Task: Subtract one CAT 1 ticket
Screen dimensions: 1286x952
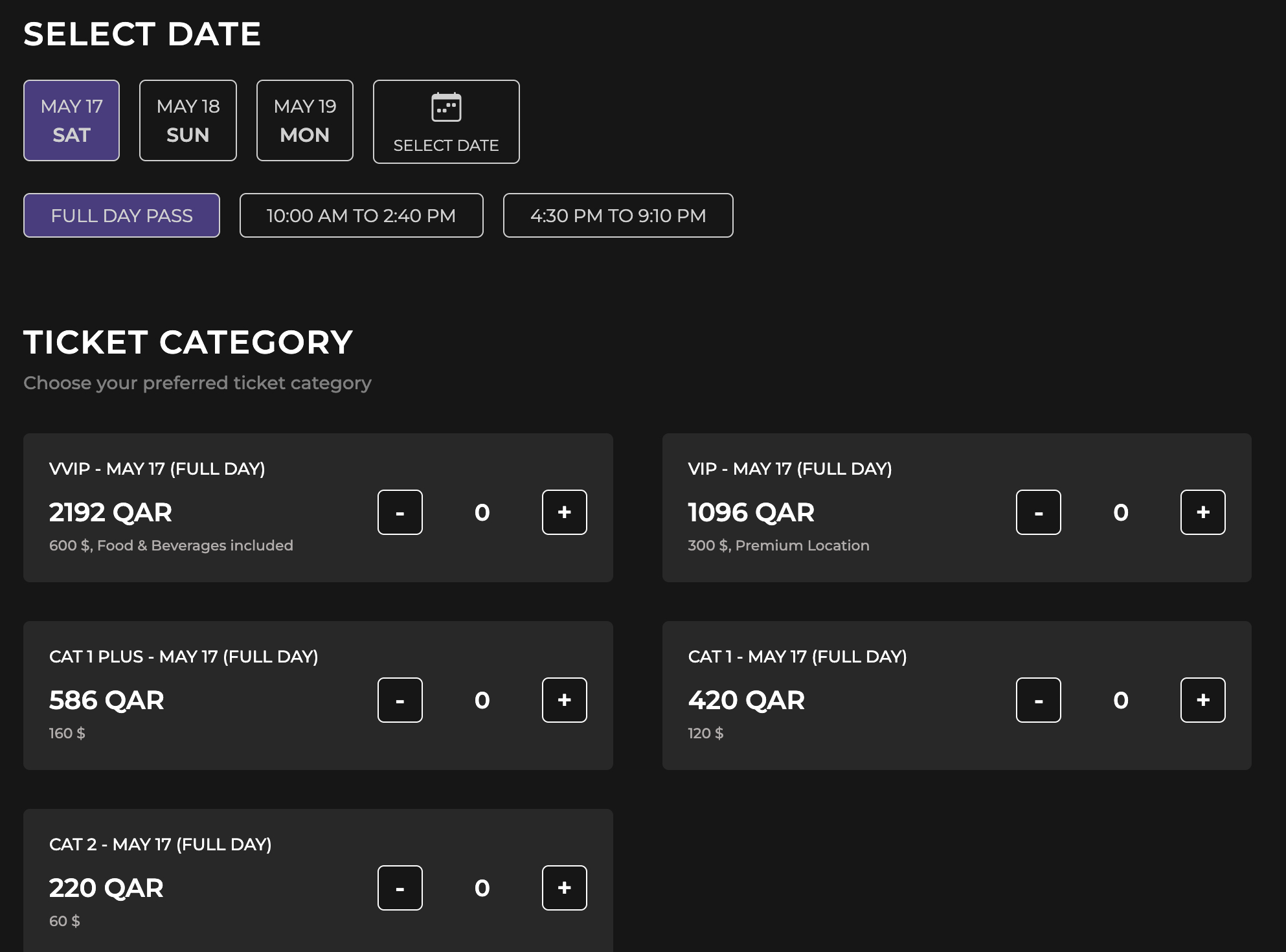Action: (1039, 700)
